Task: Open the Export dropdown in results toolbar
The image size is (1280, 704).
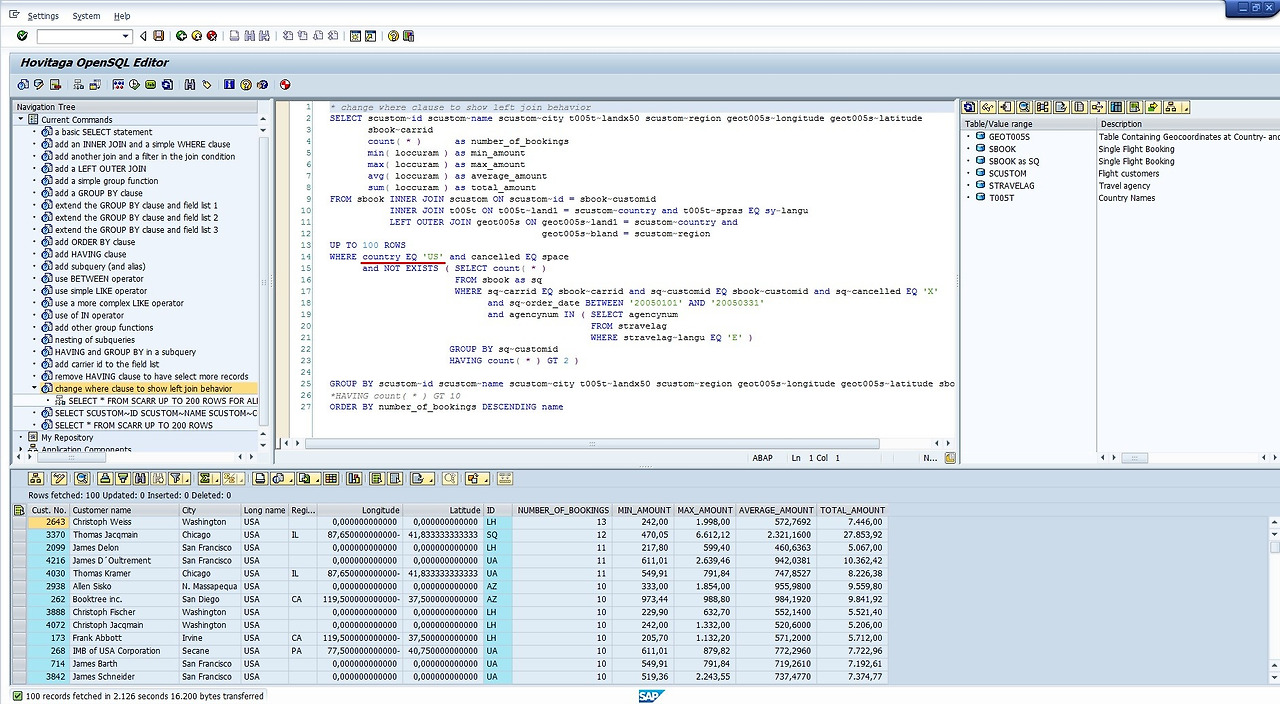Action: point(318,478)
